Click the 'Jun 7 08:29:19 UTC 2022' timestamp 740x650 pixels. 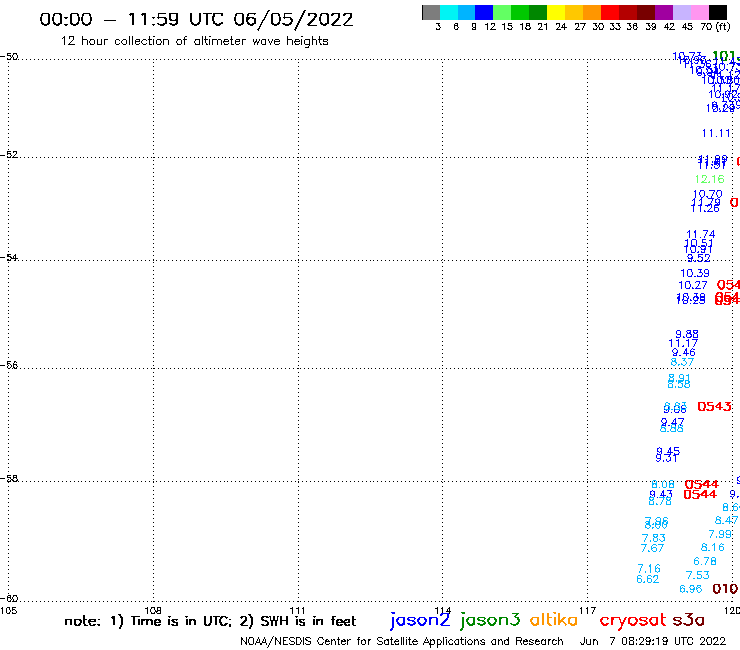pos(653,642)
